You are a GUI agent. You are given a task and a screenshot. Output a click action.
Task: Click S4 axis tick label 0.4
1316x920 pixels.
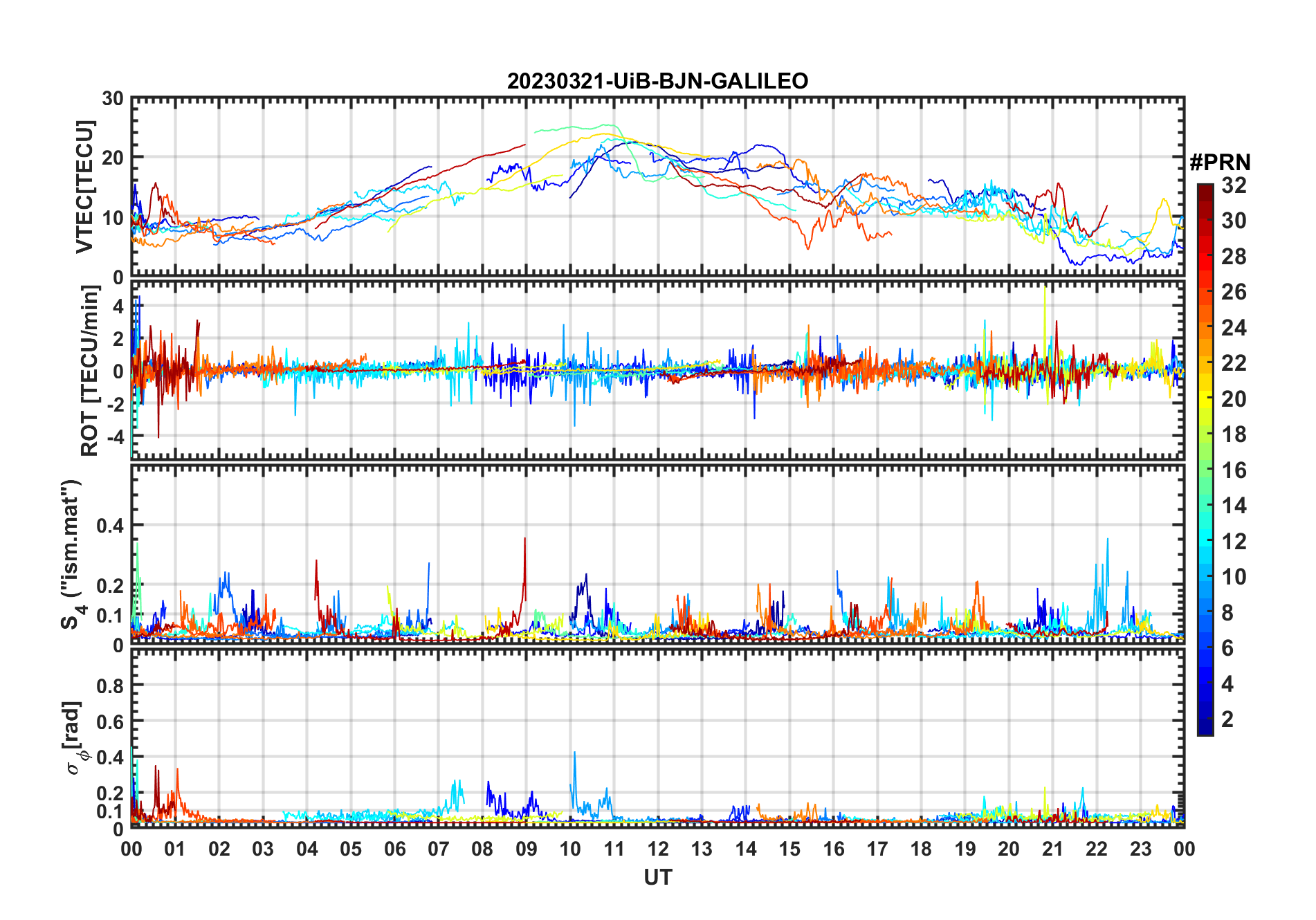pyautogui.click(x=110, y=526)
